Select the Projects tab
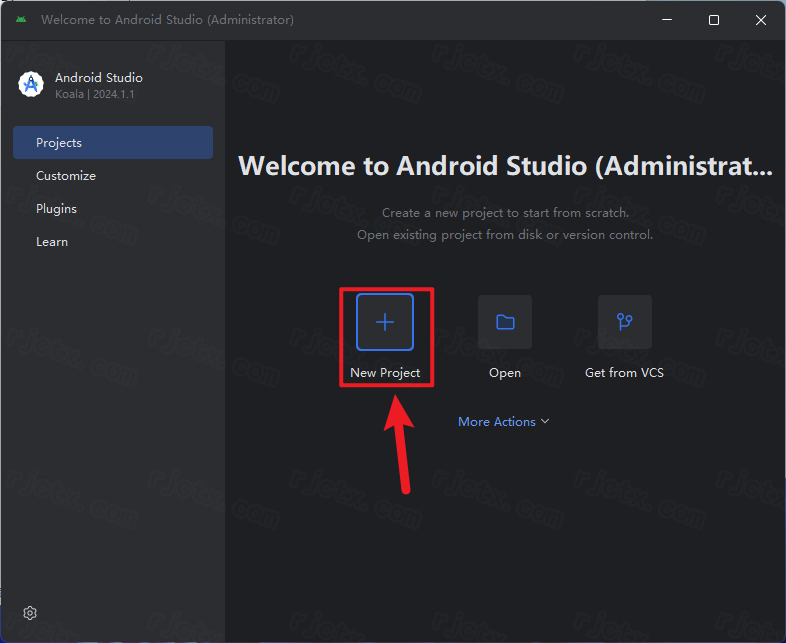 pos(113,142)
